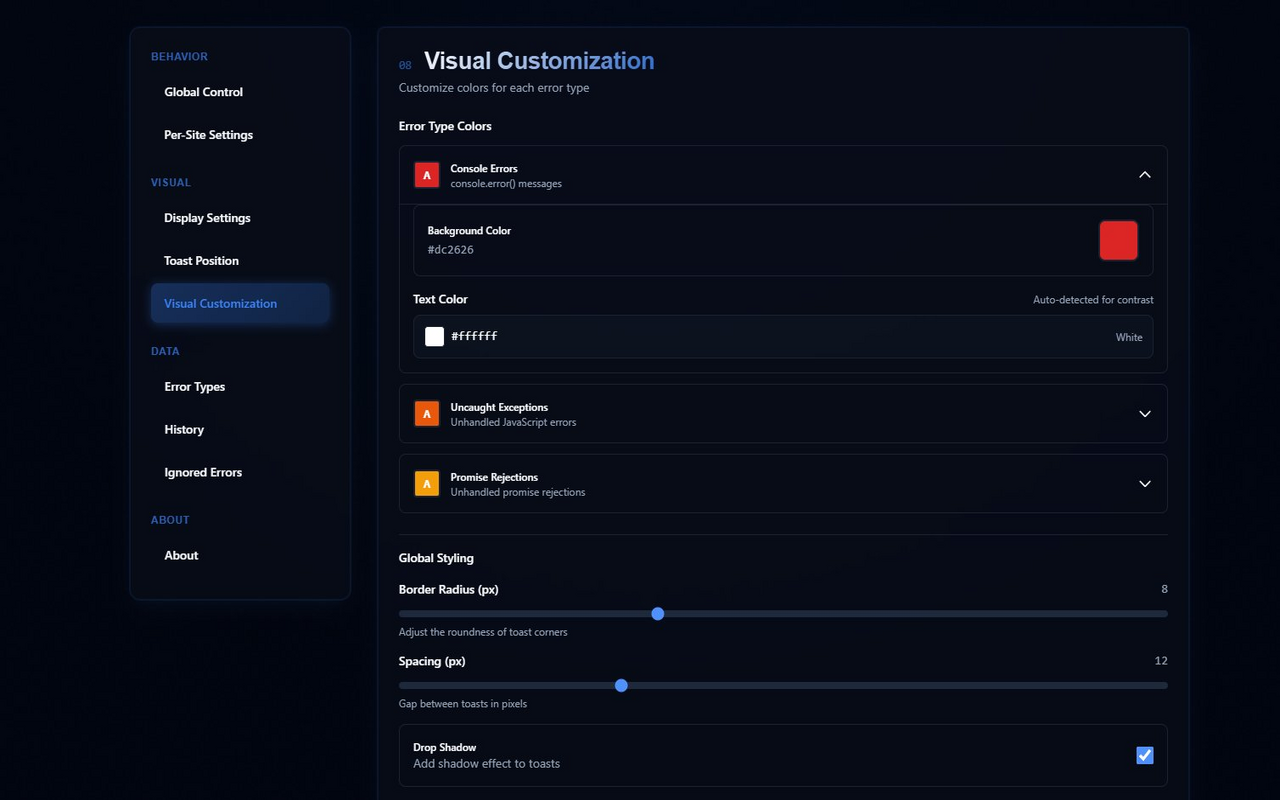1280x800 pixels.
Task: Disable the Drop Shadow checkbox
Action: pos(1145,755)
